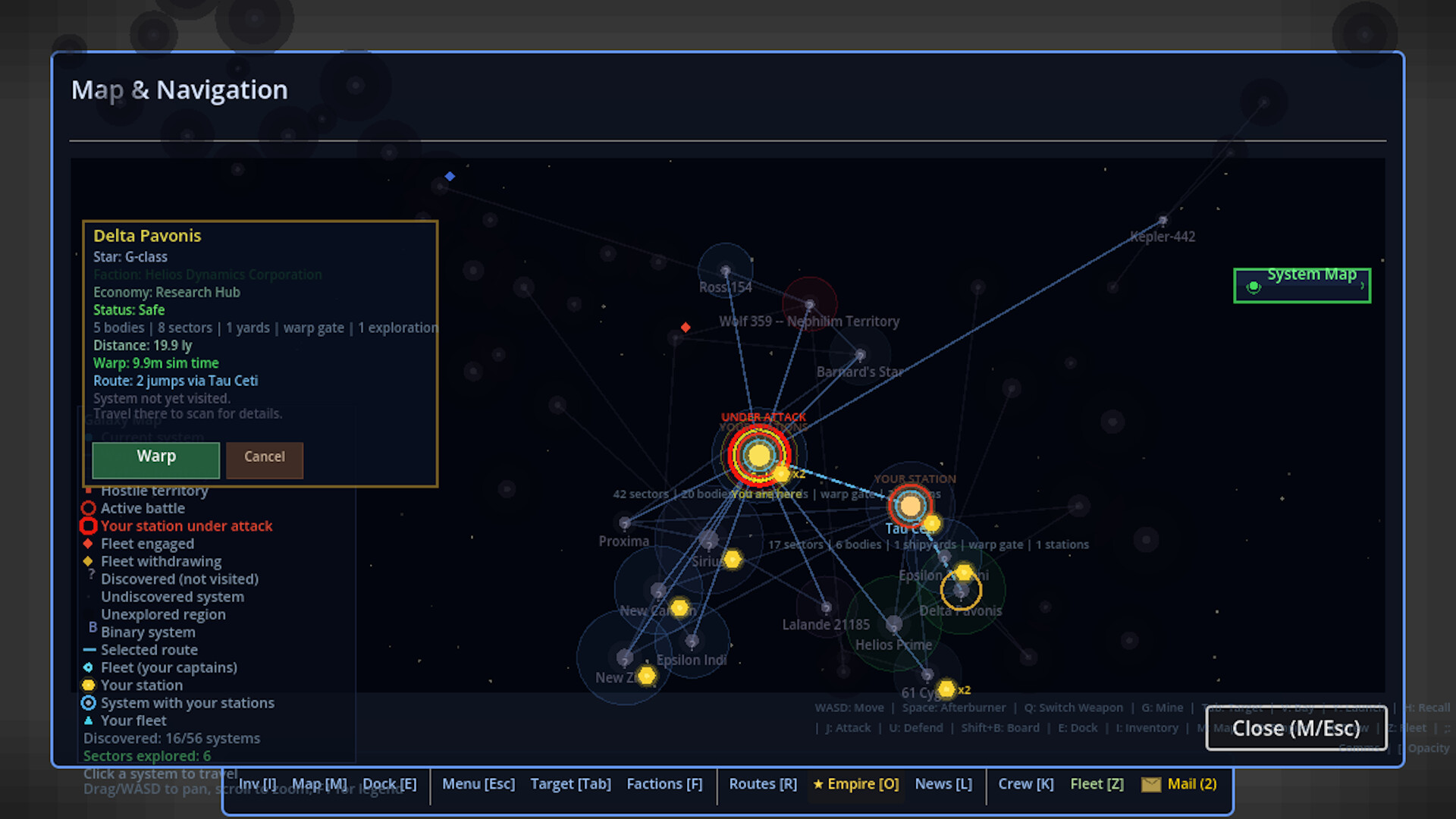
Task: Cancel the Delta Pavonis selection
Action: [x=265, y=460]
